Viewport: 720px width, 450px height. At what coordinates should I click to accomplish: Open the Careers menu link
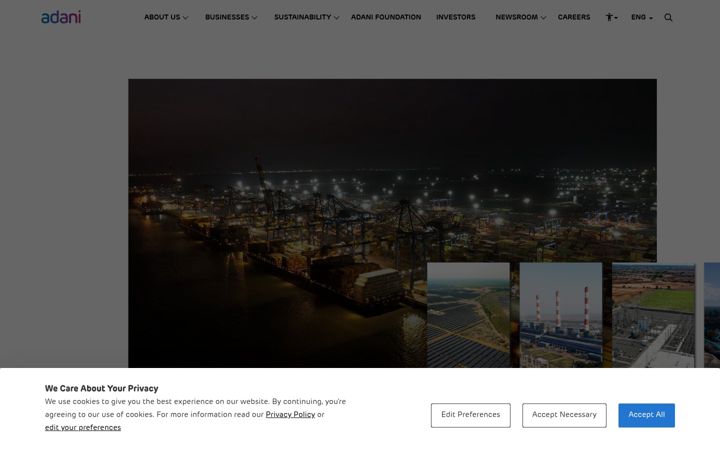[x=574, y=17]
